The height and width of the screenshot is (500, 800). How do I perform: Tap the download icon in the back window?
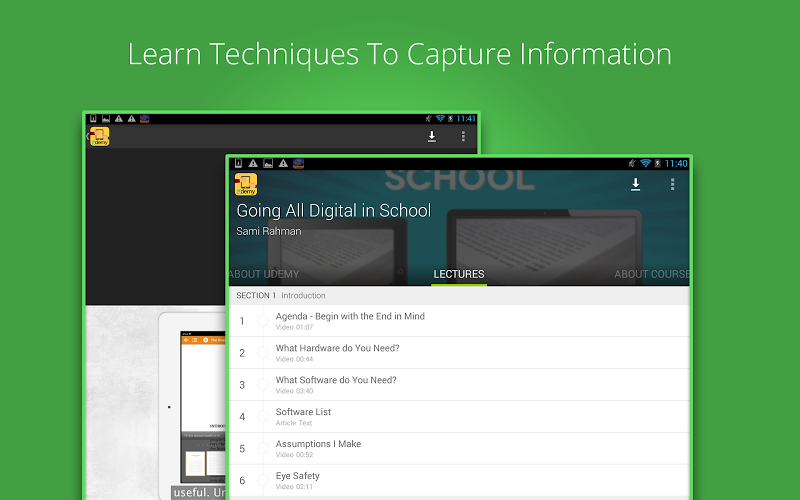tap(432, 137)
